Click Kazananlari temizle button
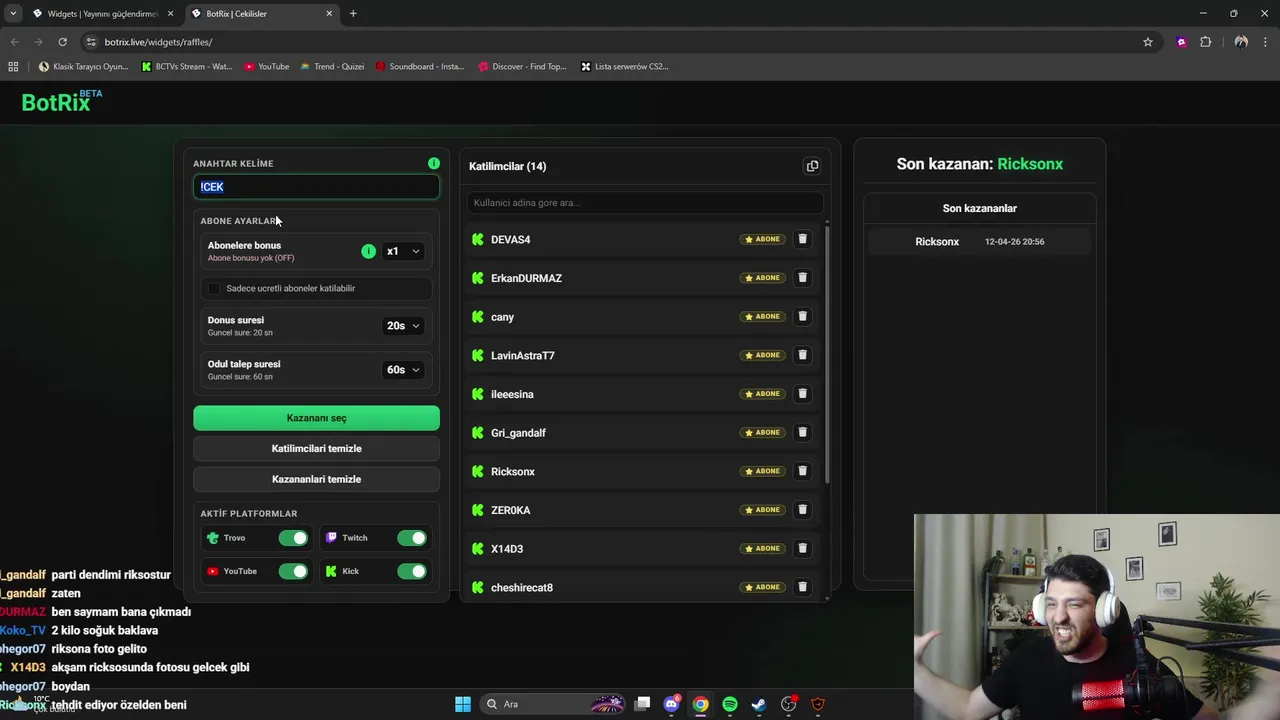 tap(316, 479)
